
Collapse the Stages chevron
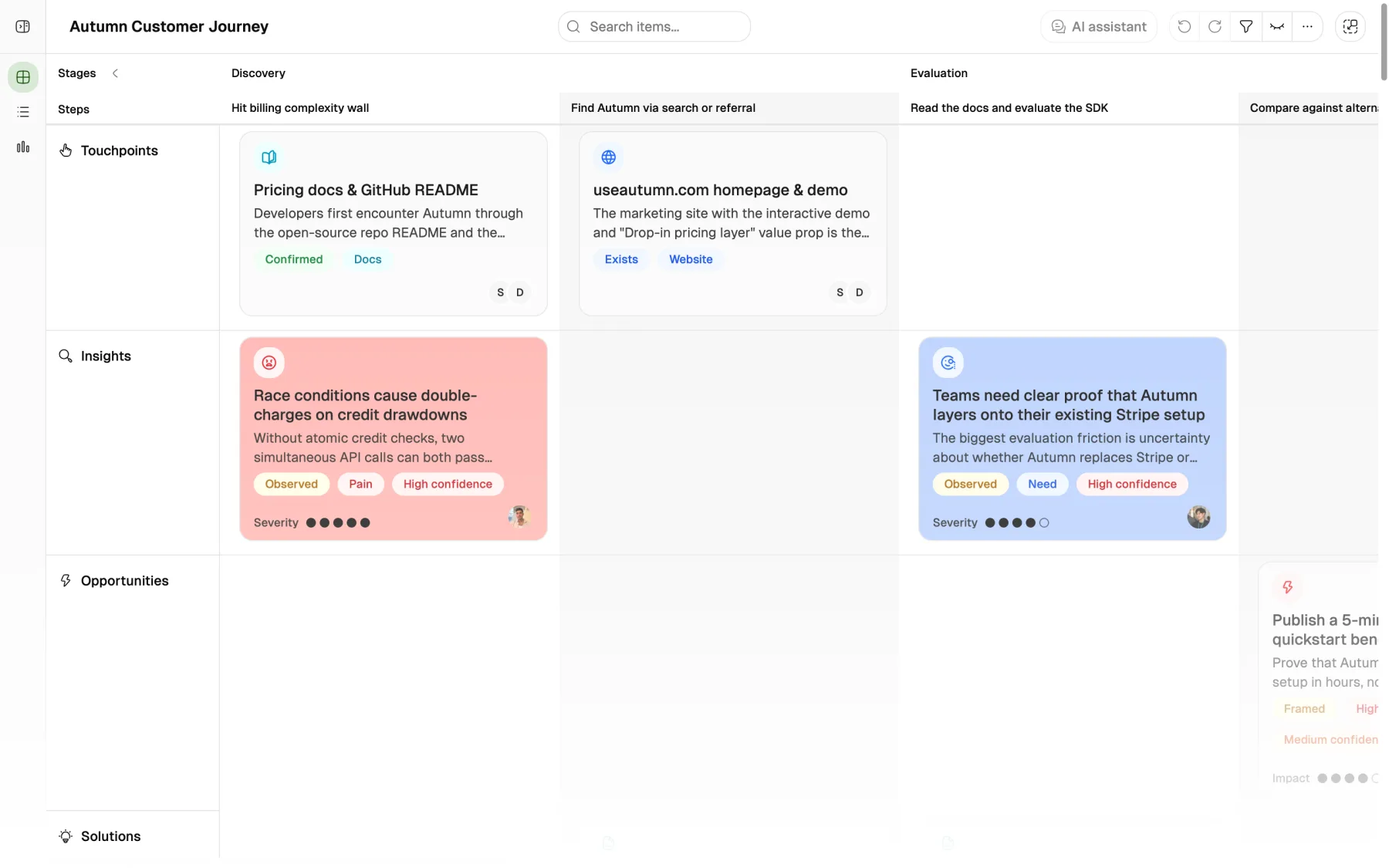[x=115, y=73]
